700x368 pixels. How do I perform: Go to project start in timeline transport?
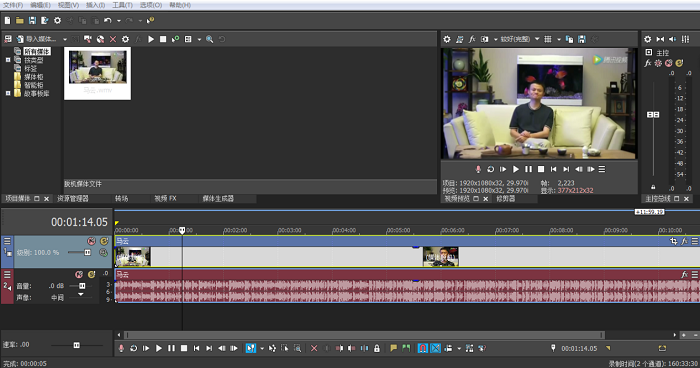coord(196,348)
